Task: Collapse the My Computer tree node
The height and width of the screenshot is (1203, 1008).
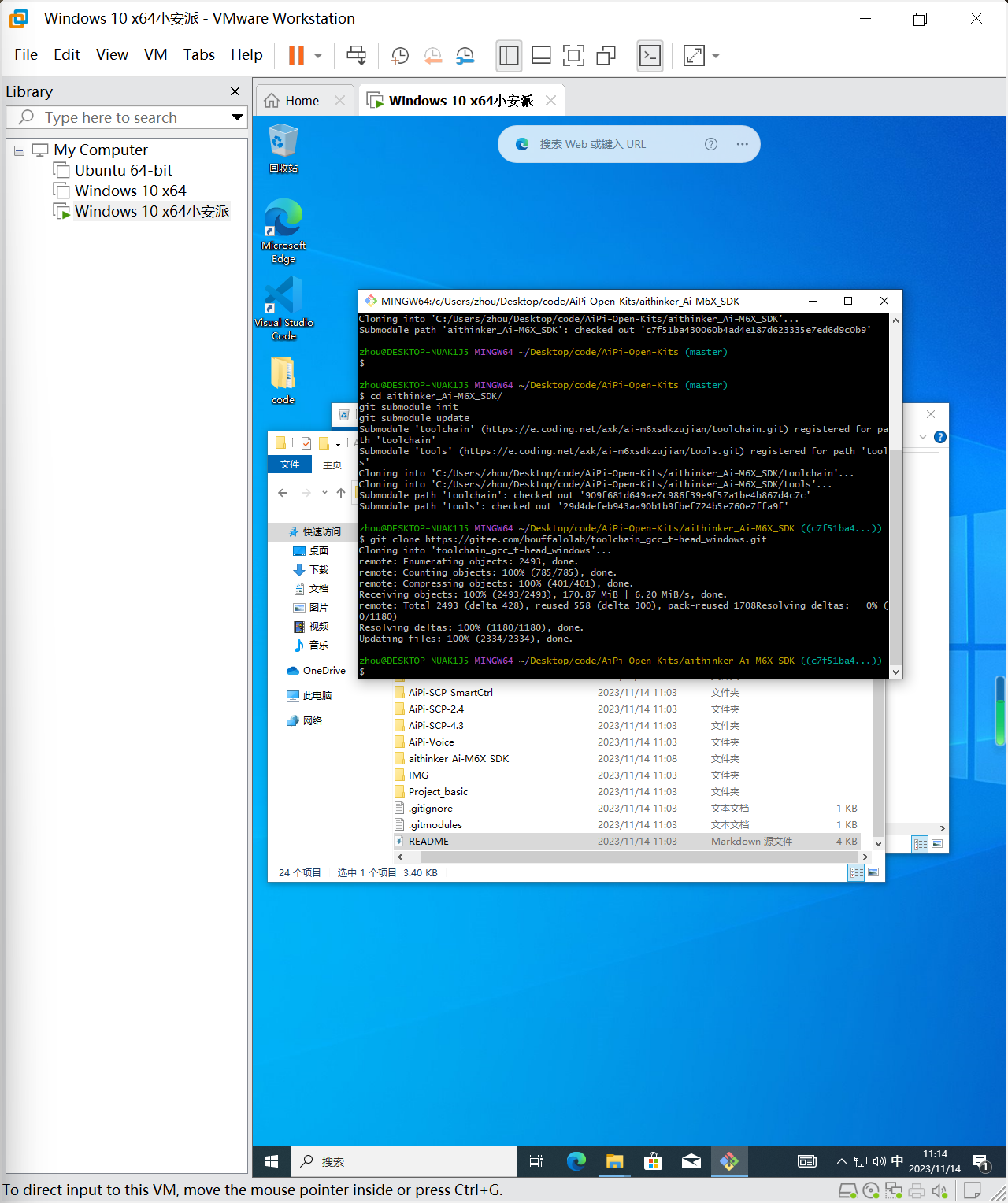Action: [x=19, y=150]
